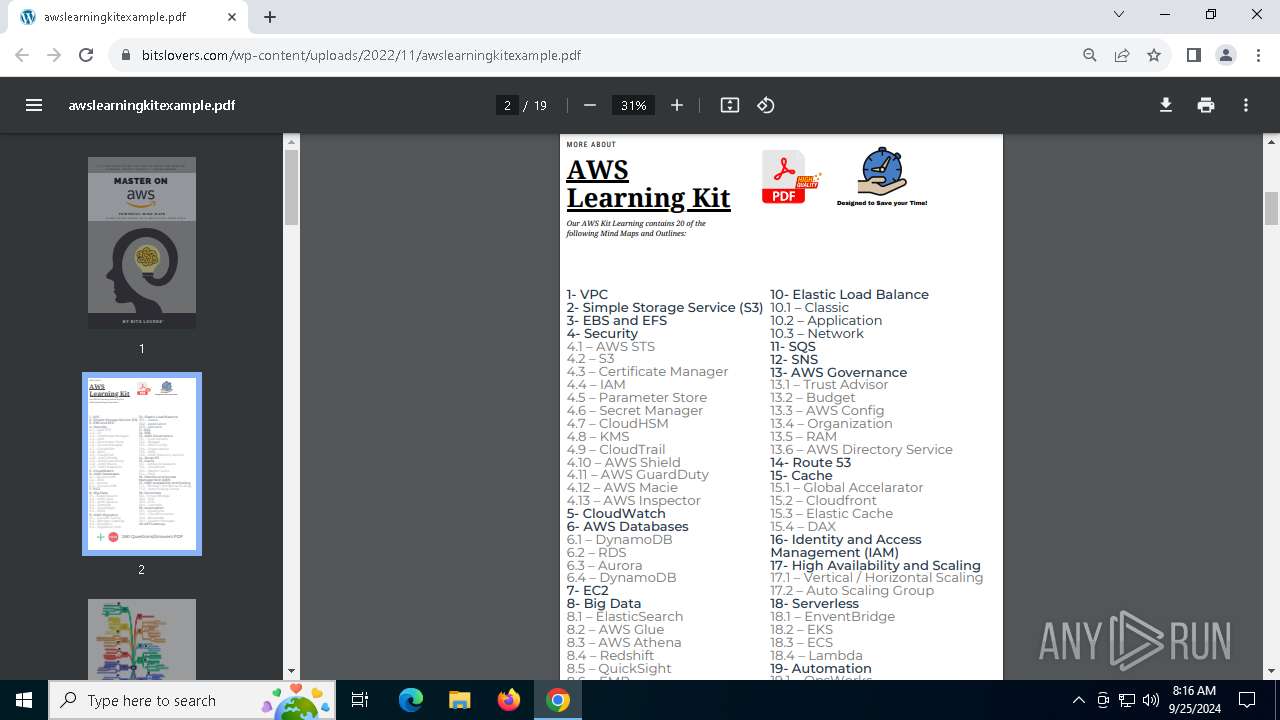Share this page via address bar icon
The width and height of the screenshot is (1280, 720).
point(1122,55)
